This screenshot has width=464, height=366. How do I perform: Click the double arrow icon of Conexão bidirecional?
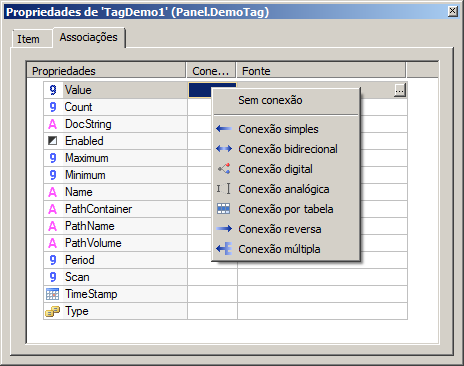coord(224,149)
